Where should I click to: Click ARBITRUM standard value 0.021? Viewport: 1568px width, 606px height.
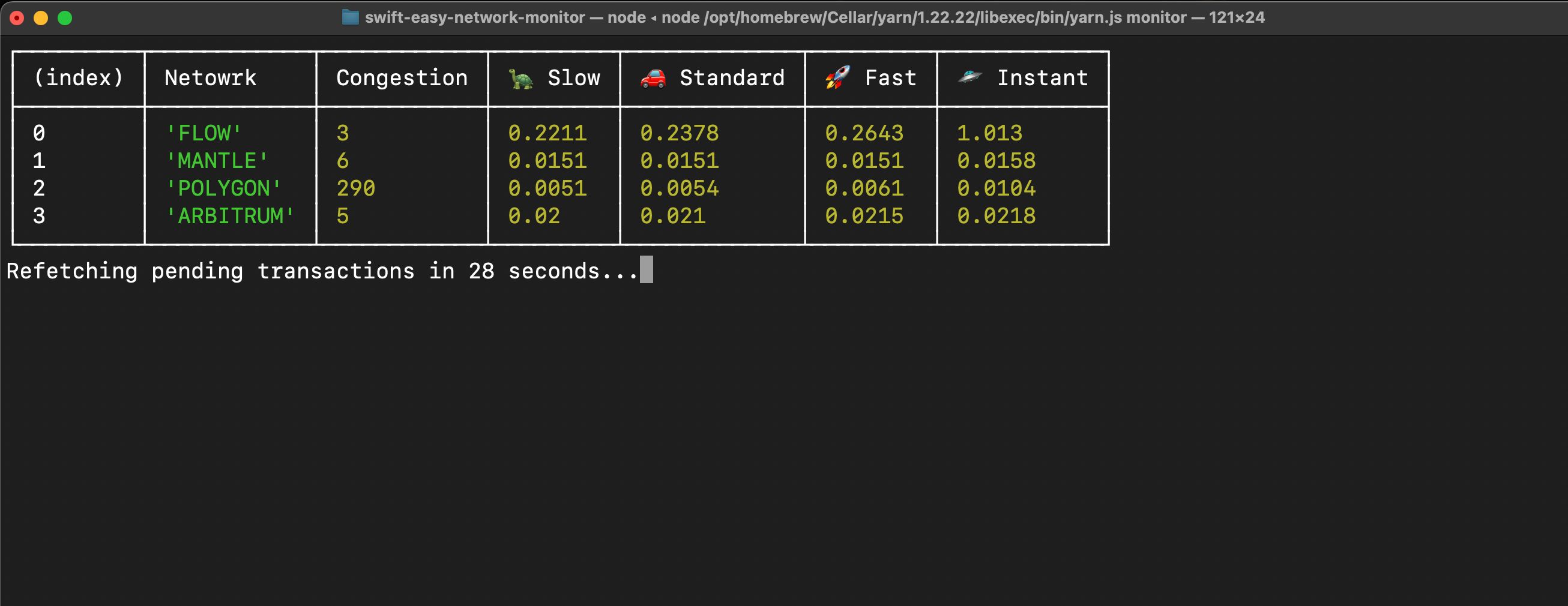pos(672,216)
